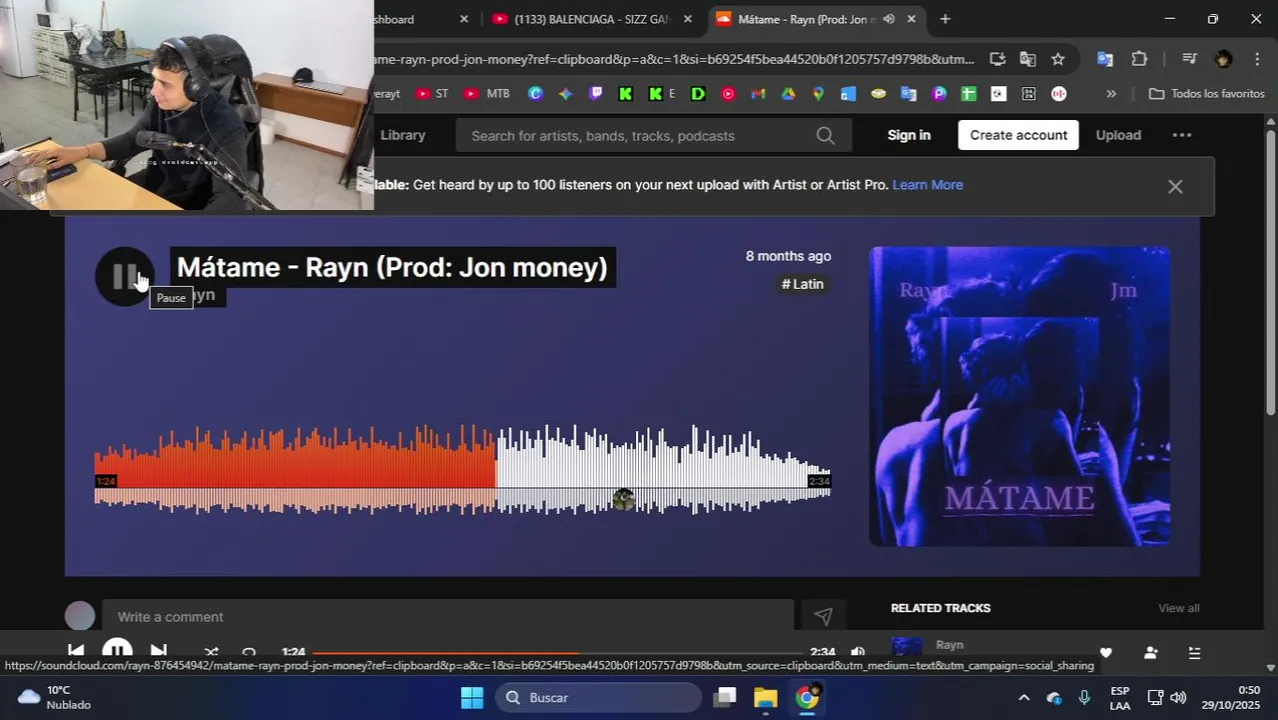The width and height of the screenshot is (1278, 720).
Task: Expand the bookmarks overflow chevron
Action: 1111,94
